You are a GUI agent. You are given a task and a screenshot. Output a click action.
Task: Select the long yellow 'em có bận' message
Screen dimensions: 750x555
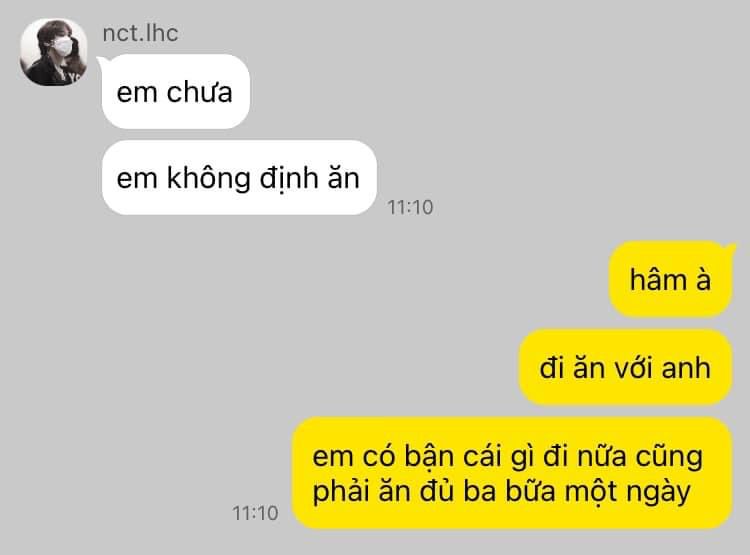coord(512,473)
